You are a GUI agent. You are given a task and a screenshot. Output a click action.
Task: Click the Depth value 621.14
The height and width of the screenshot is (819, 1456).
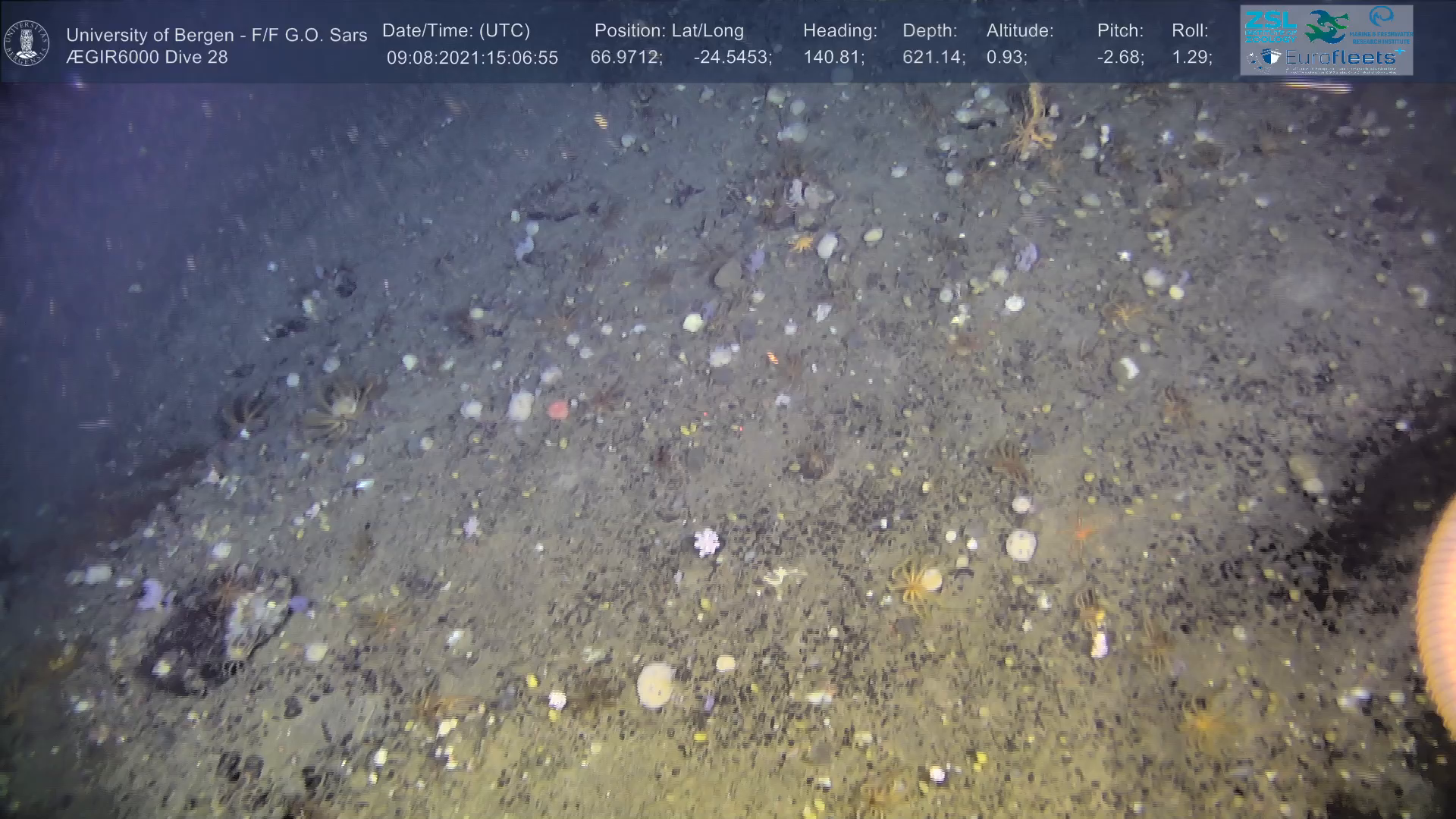(x=934, y=58)
